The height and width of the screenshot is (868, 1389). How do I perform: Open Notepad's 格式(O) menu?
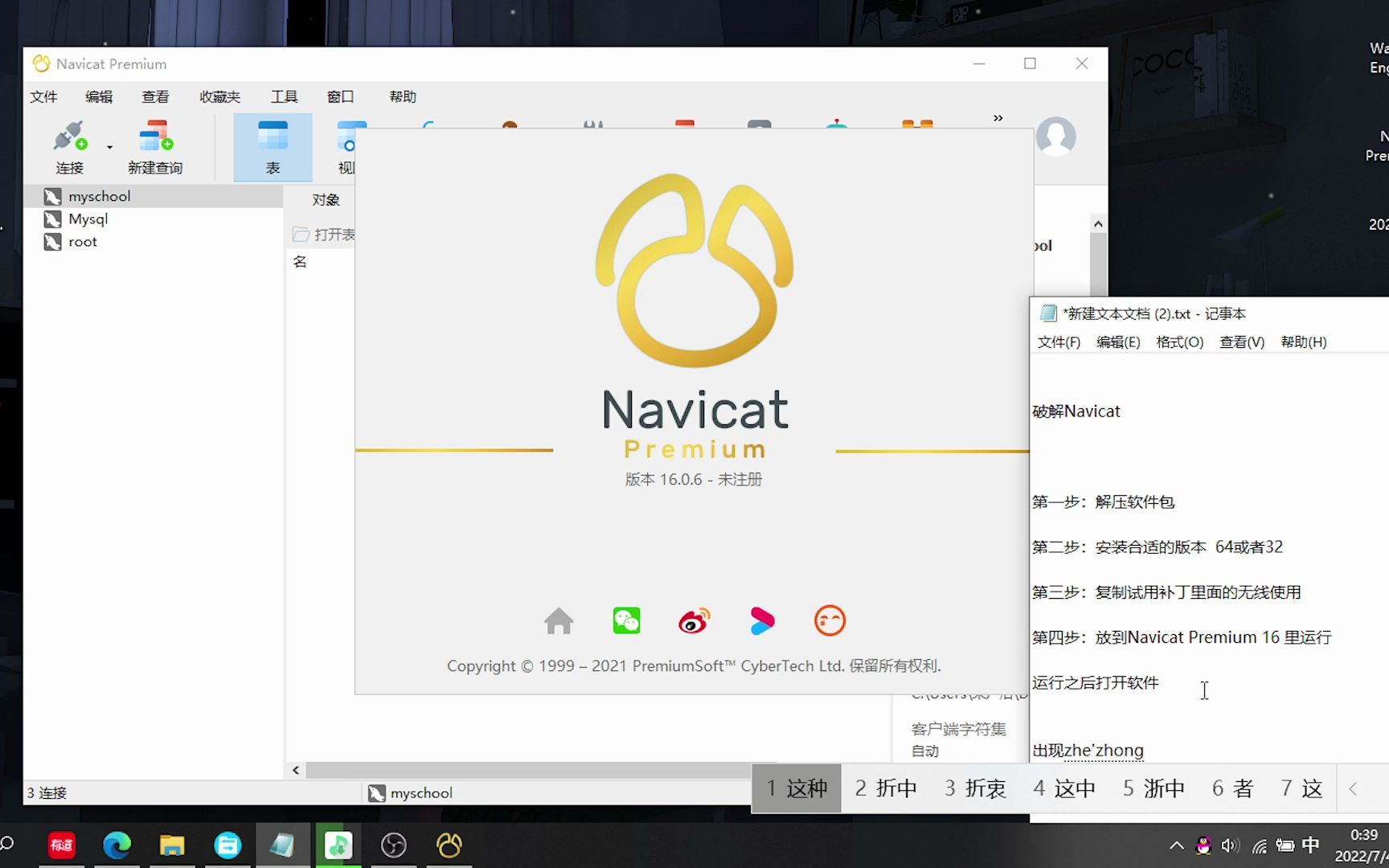[x=1180, y=342]
